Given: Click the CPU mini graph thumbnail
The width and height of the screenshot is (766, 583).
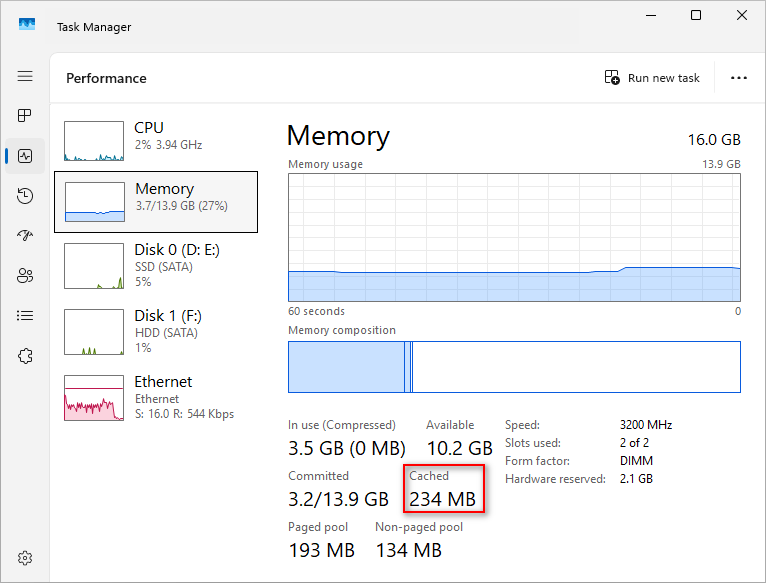Looking at the screenshot, I should pos(94,141).
